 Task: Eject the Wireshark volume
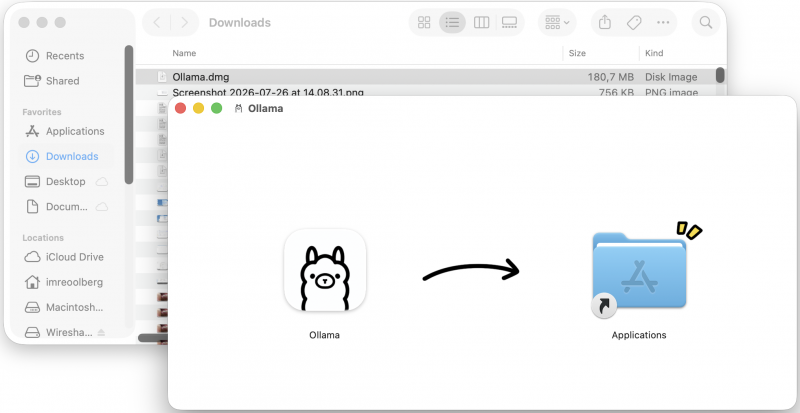coord(101,332)
